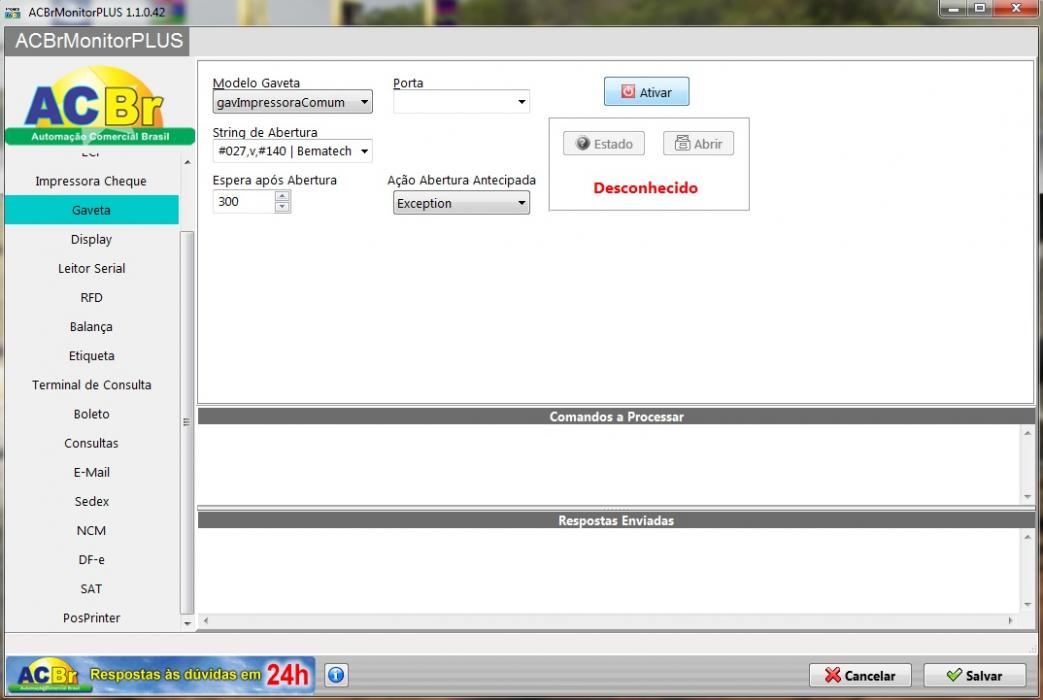Viewport: 1043px width, 700px height.
Task: Click the ACBrMonitorPLUS header label
Action: (98, 41)
